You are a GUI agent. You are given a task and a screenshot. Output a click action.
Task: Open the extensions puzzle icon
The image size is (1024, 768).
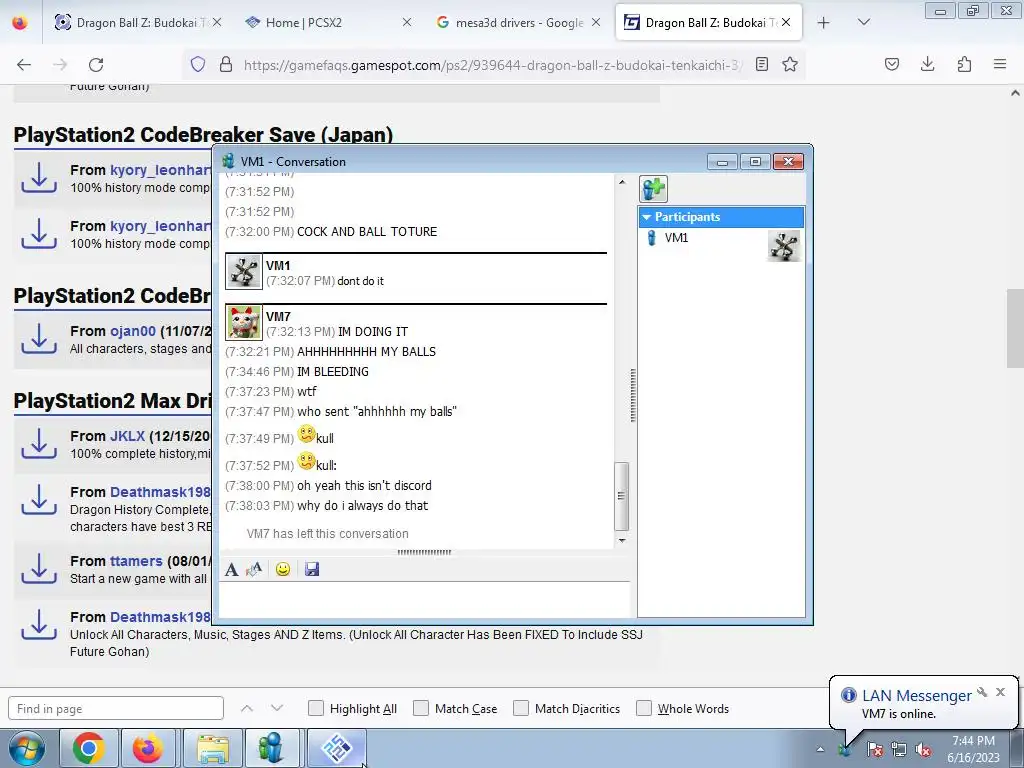[964, 64]
